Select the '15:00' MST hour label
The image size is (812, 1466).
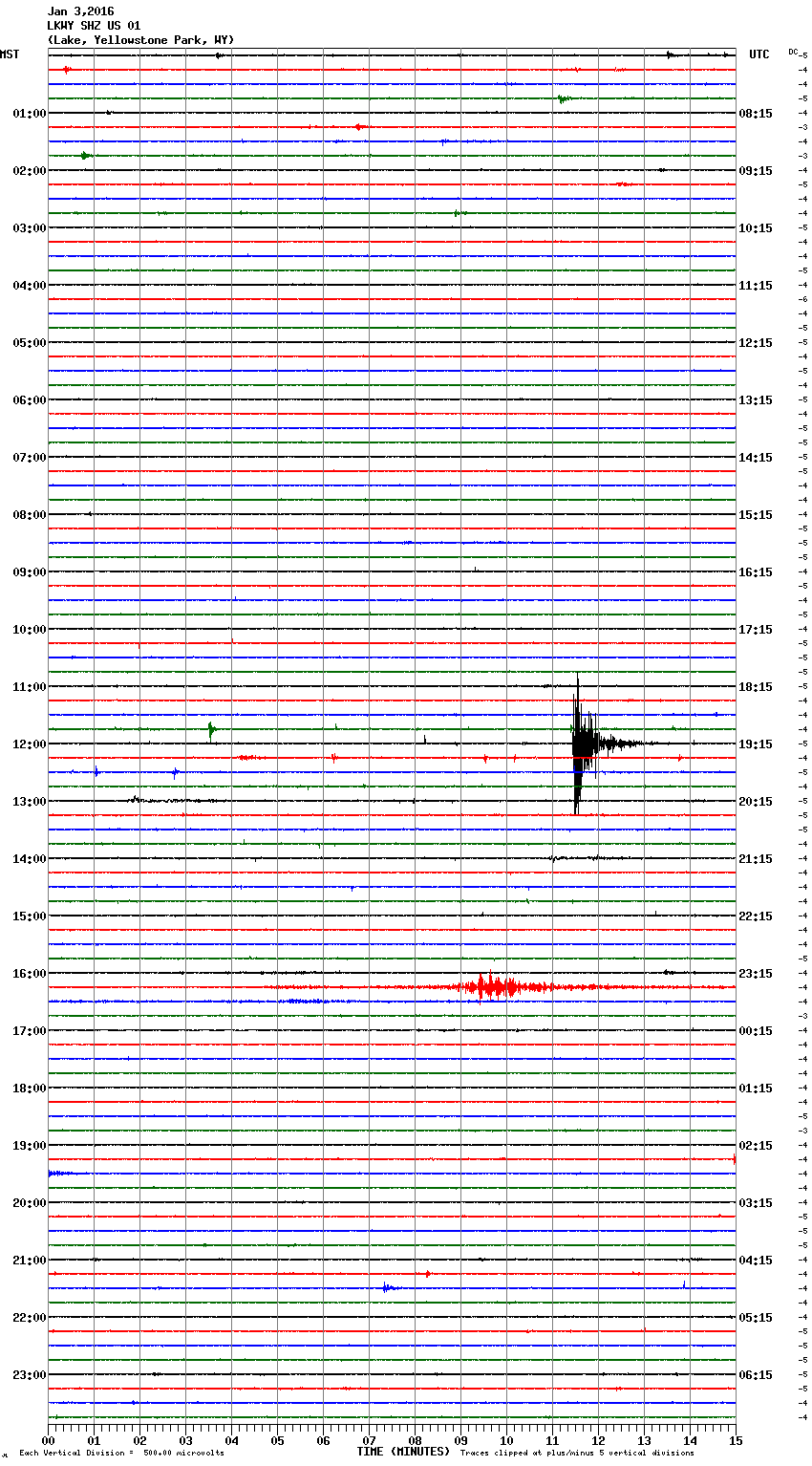[x=30, y=916]
